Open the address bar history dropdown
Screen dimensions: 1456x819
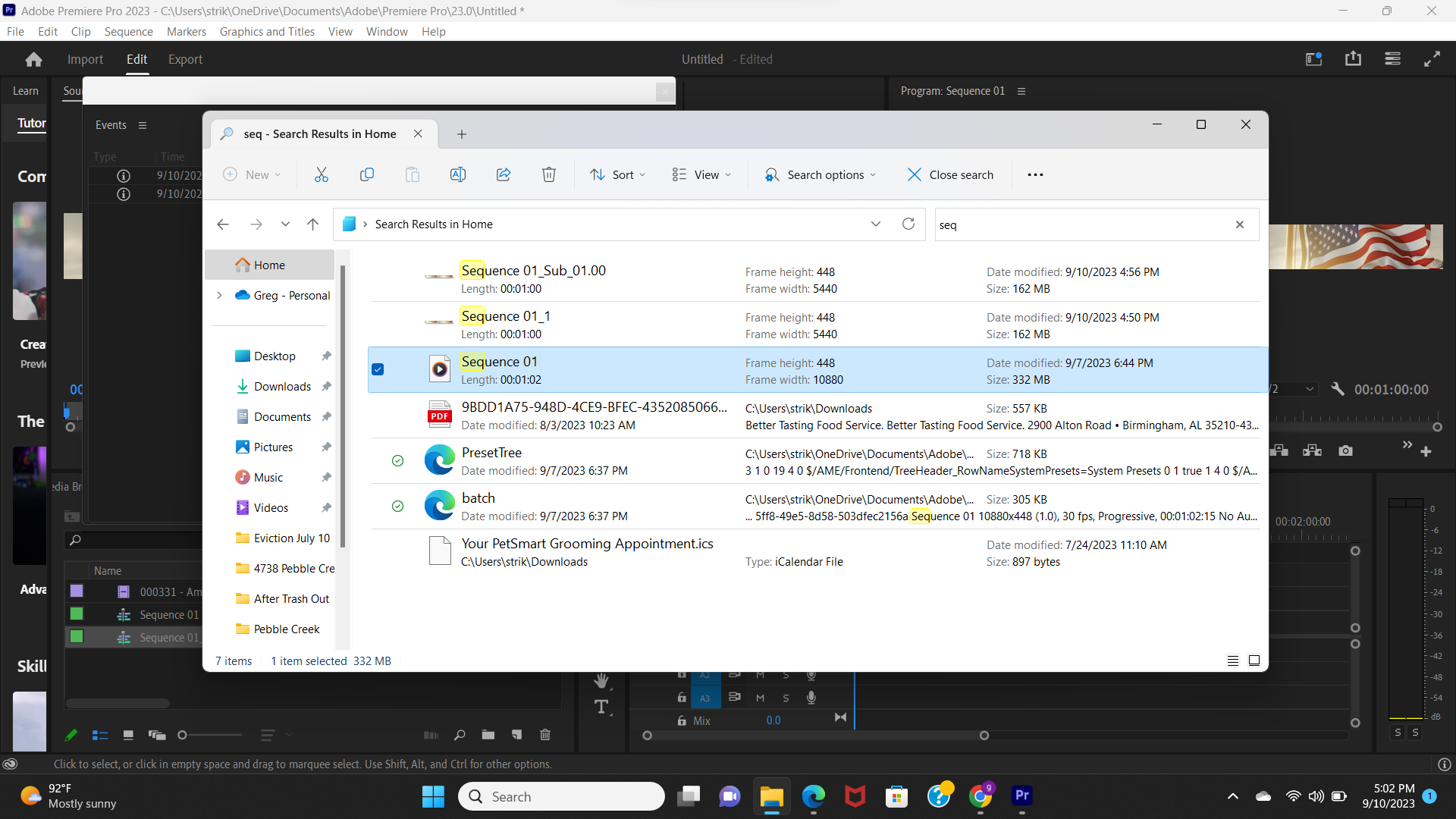point(876,224)
